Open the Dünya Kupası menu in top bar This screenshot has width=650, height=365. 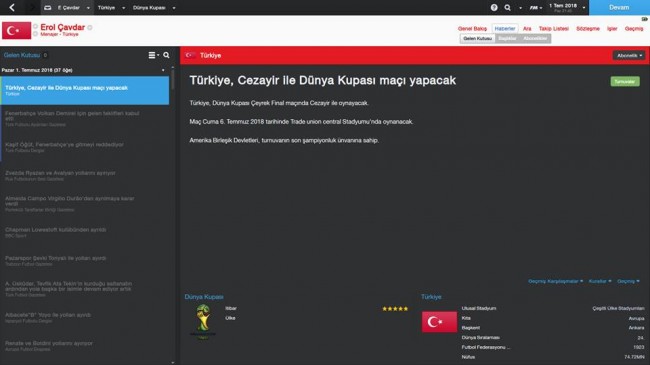(149, 7)
